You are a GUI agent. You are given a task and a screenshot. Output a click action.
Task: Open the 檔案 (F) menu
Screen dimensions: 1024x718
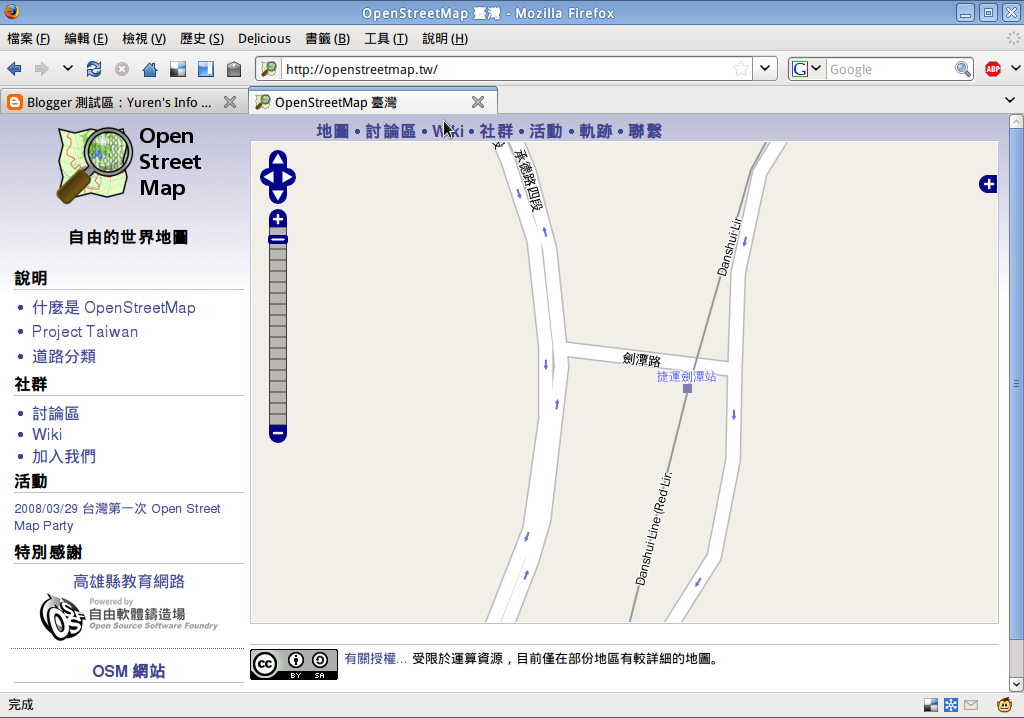coord(28,39)
